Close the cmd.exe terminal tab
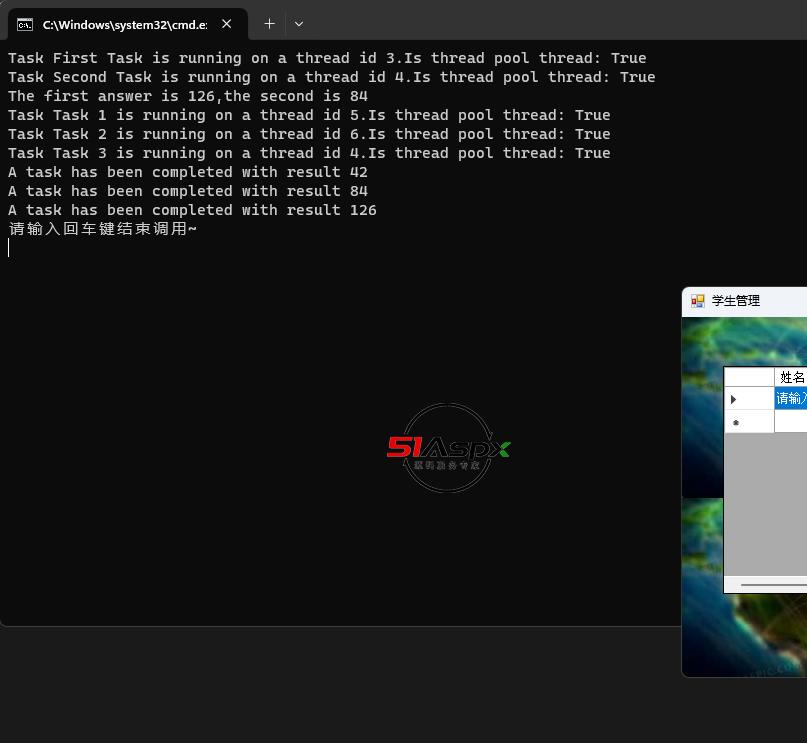Screen dimensions: 807x743 click(226, 24)
